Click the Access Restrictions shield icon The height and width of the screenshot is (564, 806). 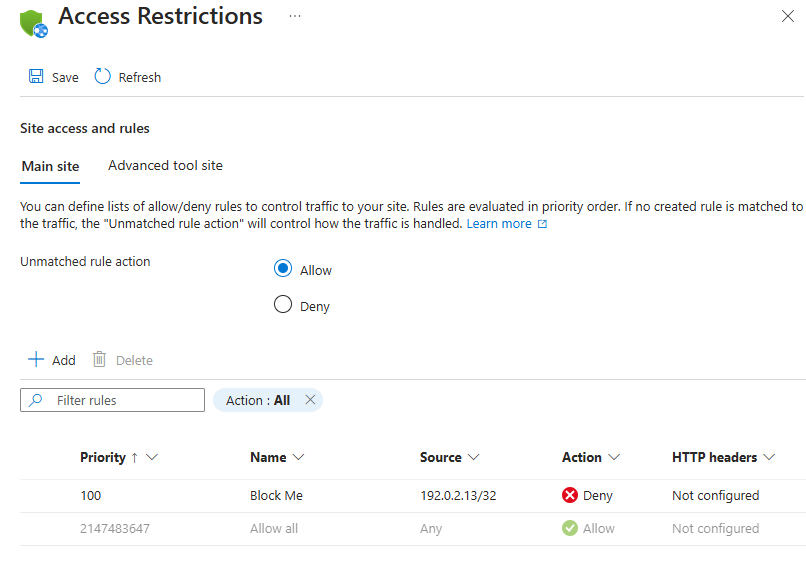pos(33,21)
